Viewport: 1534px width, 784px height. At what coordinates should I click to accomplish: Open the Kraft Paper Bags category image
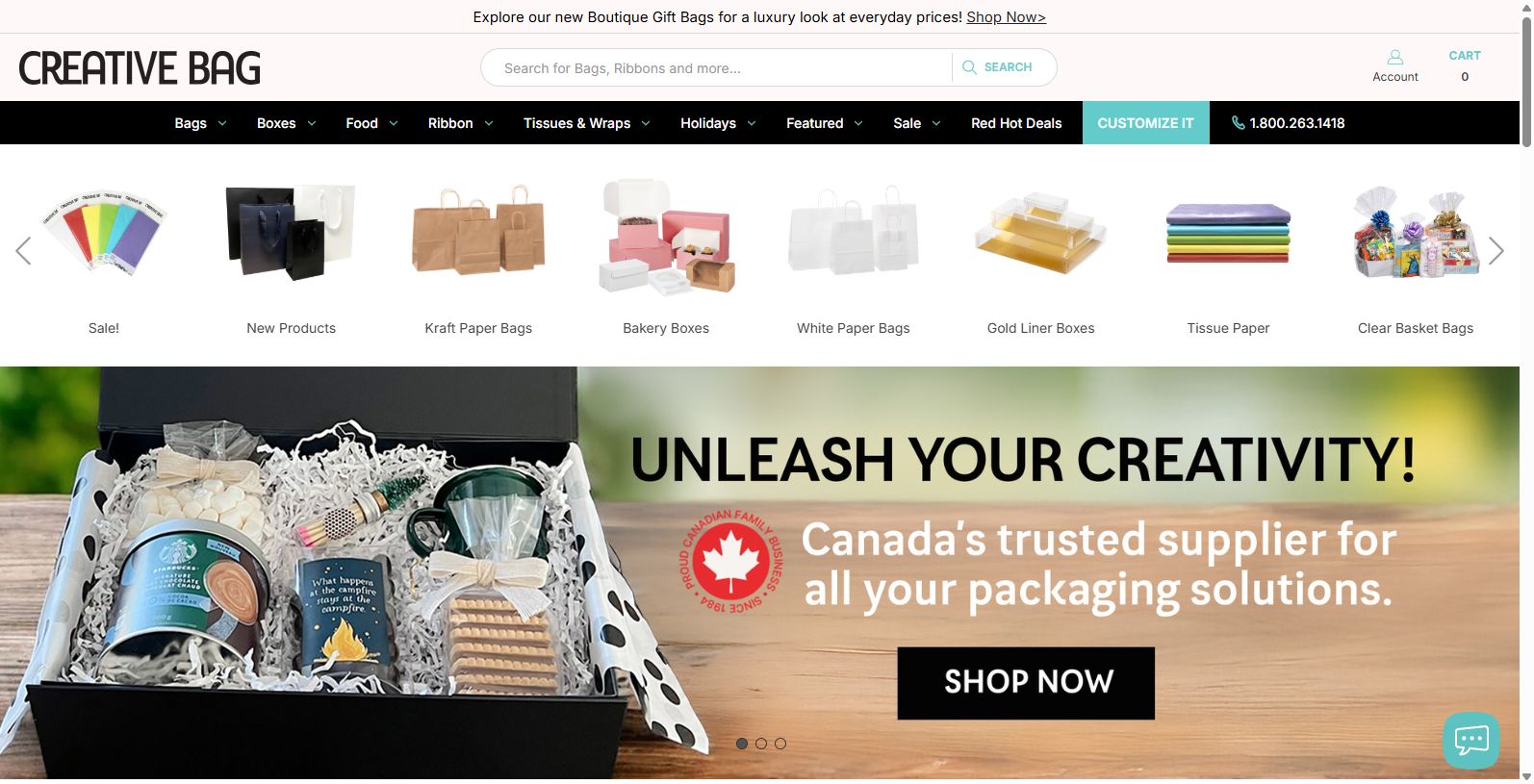[478, 231]
